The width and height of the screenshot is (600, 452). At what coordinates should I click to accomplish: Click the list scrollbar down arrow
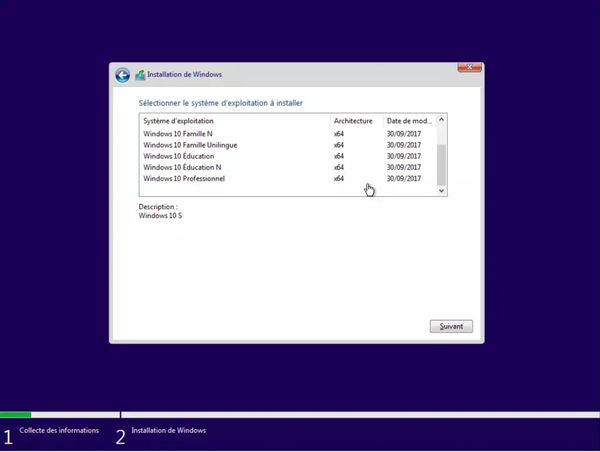(441, 190)
